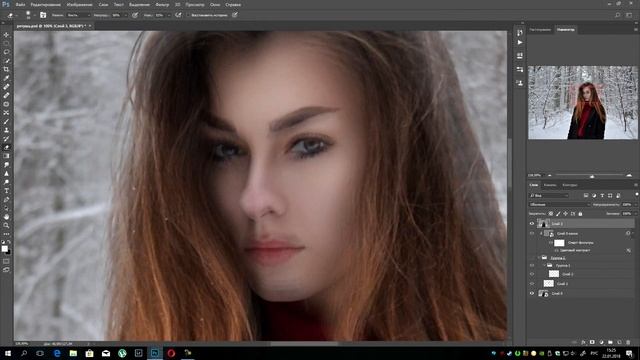Select the Zoom tool in toolbar
This screenshot has height=360, width=640.
tap(6, 225)
